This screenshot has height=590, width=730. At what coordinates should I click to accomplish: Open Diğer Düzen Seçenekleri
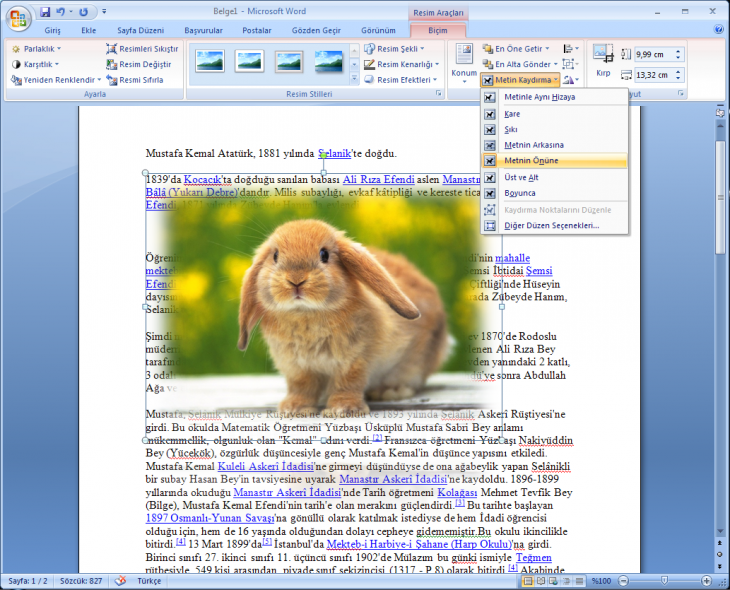coord(554,226)
